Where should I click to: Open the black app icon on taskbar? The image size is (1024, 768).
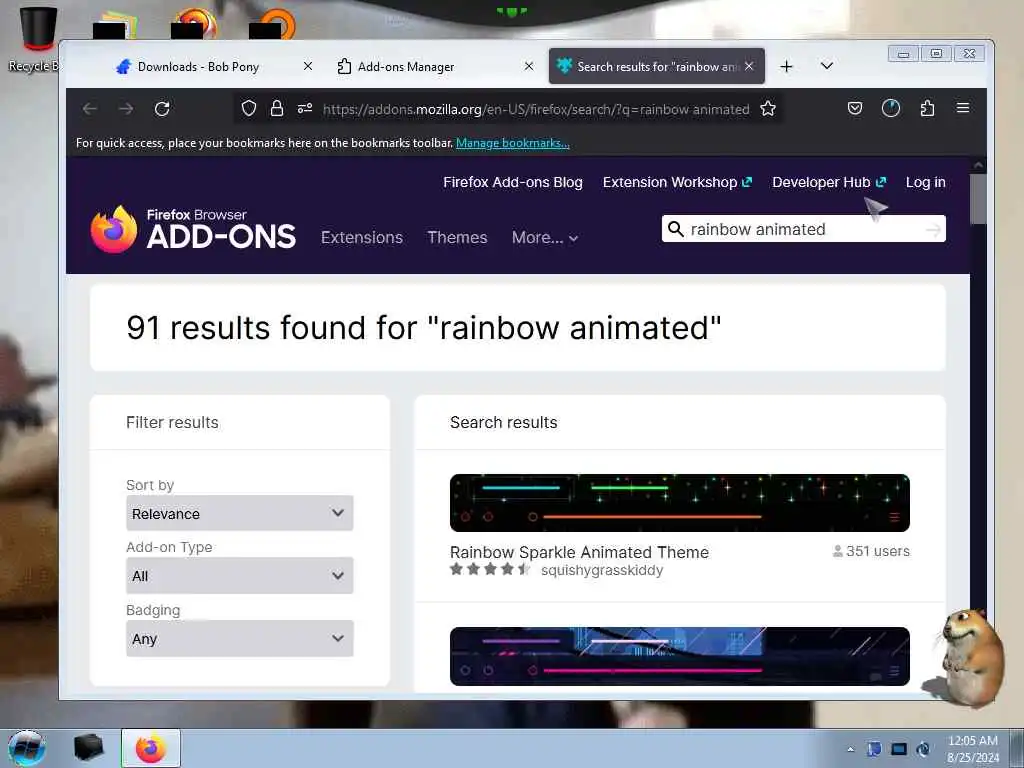[88, 748]
